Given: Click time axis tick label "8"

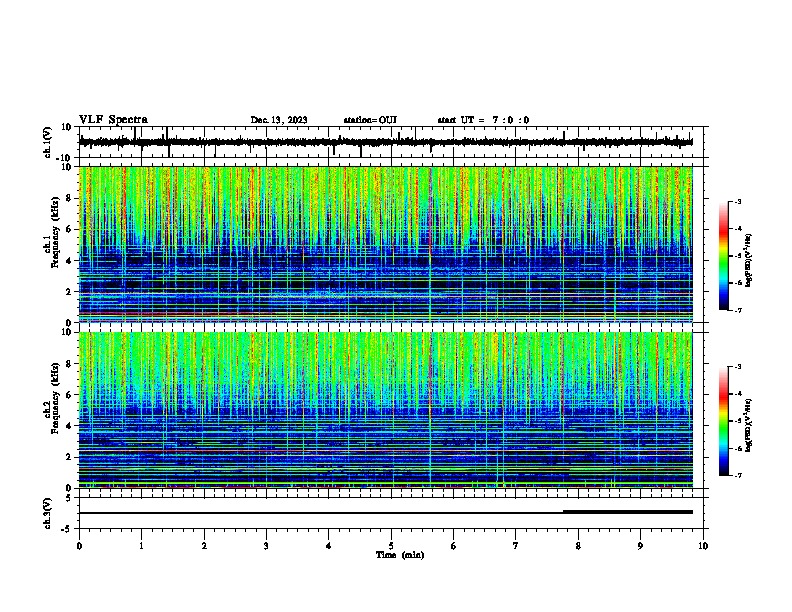Looking at the screenshot, I should [x=578, y=546].
